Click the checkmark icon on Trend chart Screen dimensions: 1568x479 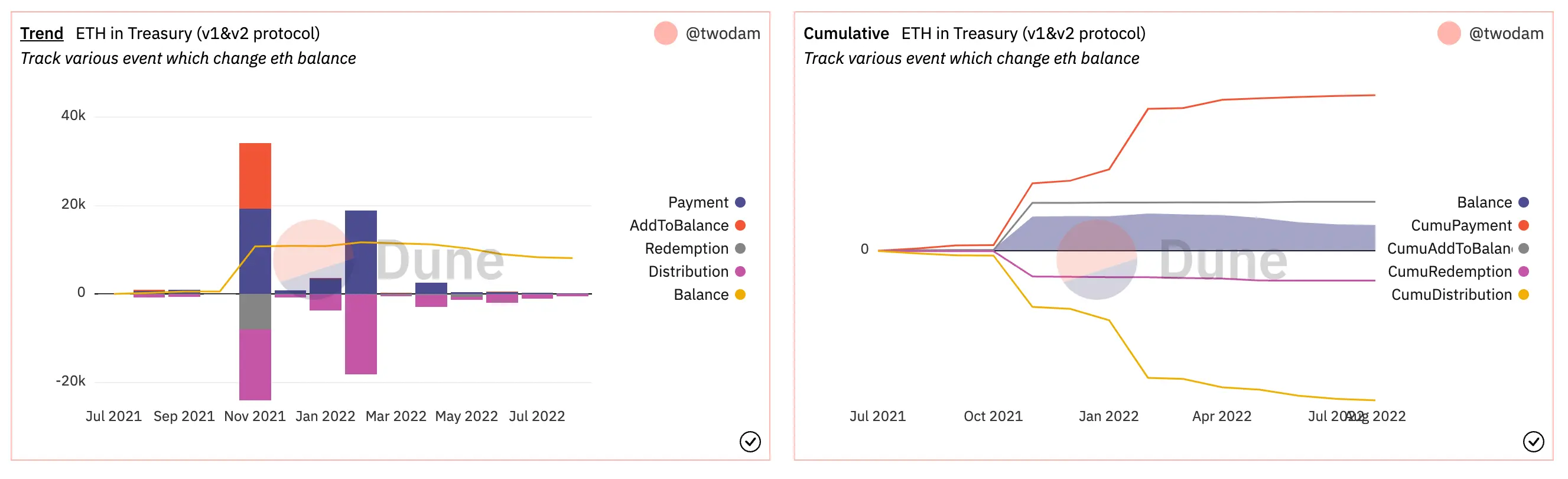[749, 441]
